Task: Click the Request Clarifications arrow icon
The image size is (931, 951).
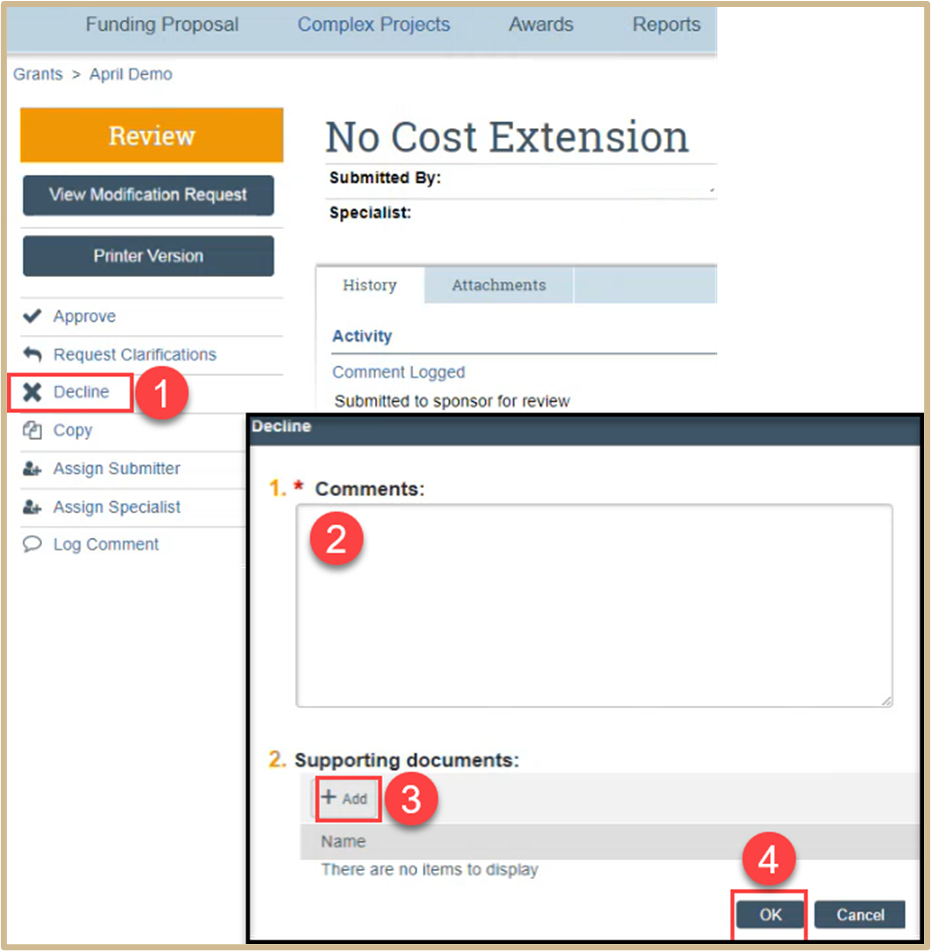Action: coord(32,354)
